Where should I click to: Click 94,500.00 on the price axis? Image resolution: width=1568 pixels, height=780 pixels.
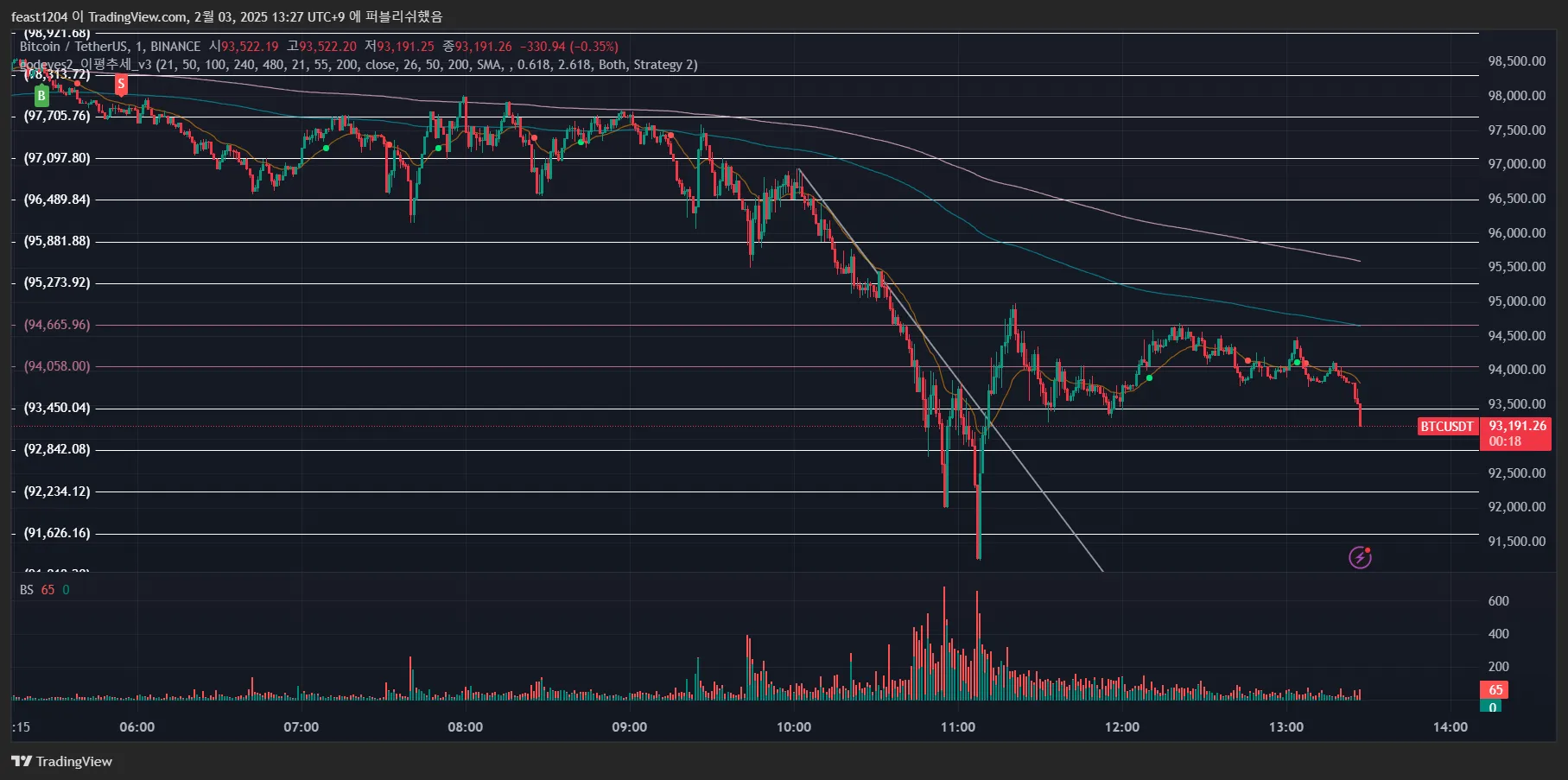click(1516, 336)
